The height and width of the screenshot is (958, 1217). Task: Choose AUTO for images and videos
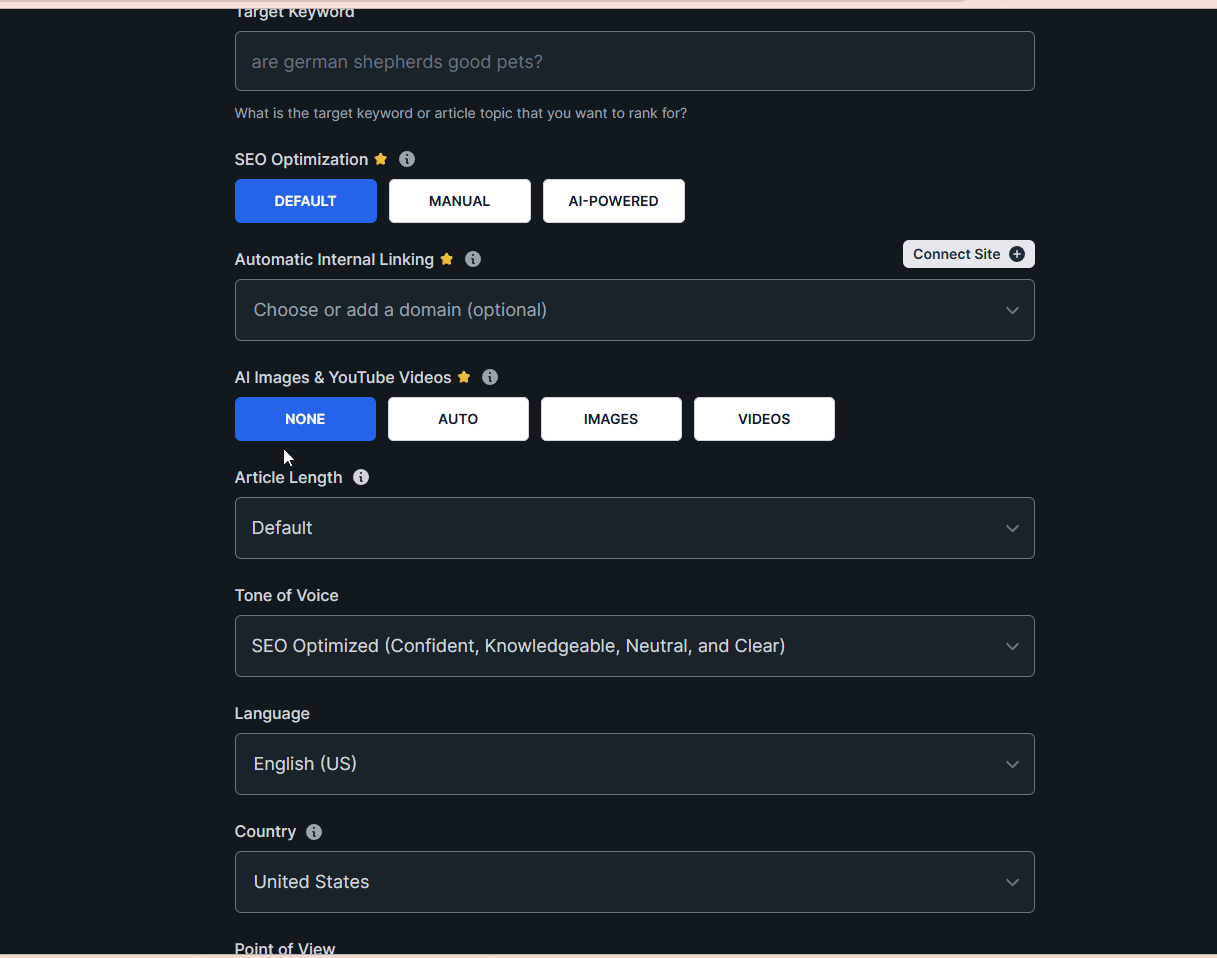pos(458,419)
